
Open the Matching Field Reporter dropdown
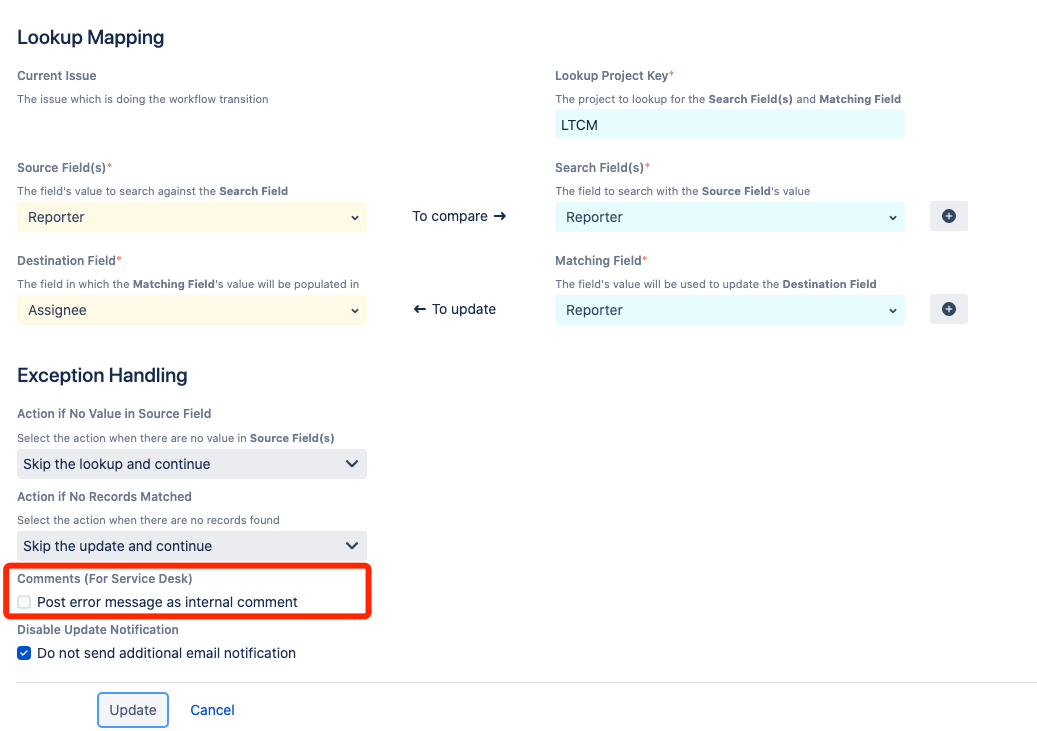(x=729, y=310)
